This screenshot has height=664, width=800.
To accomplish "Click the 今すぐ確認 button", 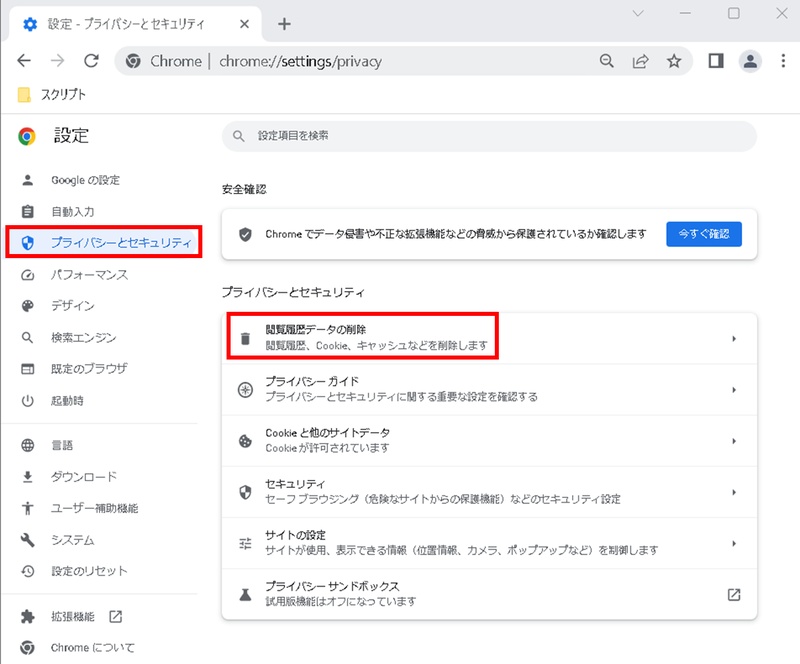I will [x=705, y=234].
